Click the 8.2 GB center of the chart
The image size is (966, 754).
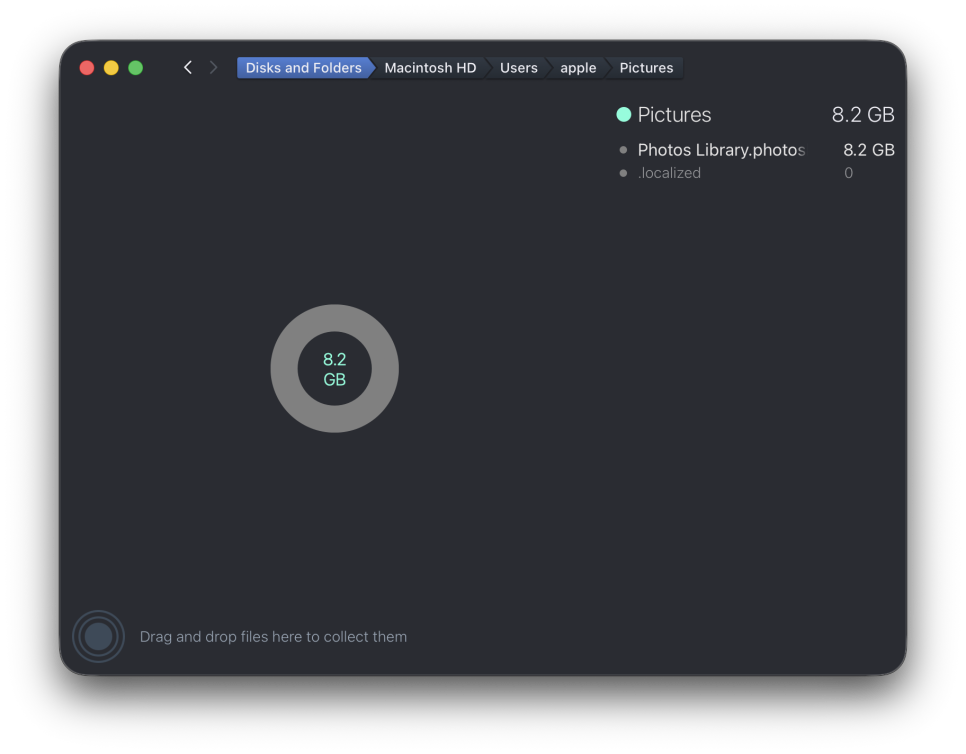335,369
